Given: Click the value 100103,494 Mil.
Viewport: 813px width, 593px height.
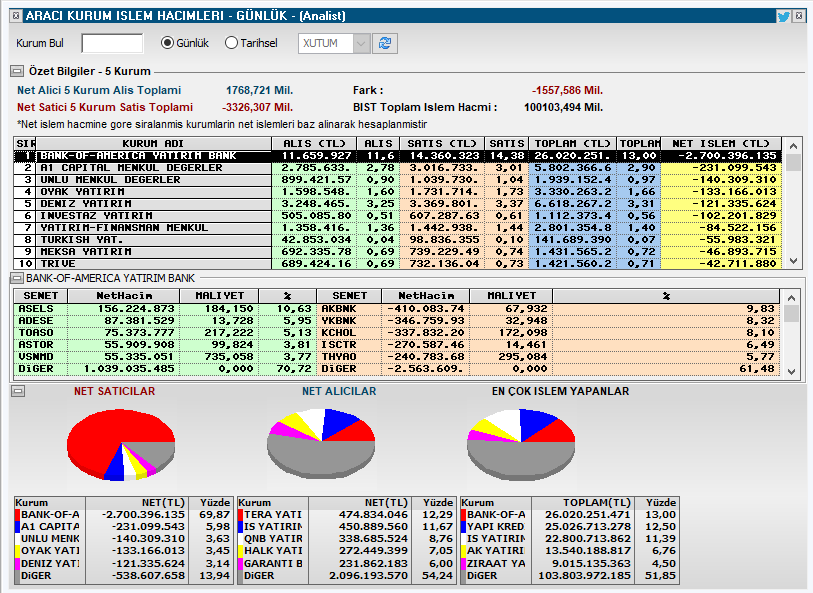Looking at the screenshot, I should (x=564, y=107).
